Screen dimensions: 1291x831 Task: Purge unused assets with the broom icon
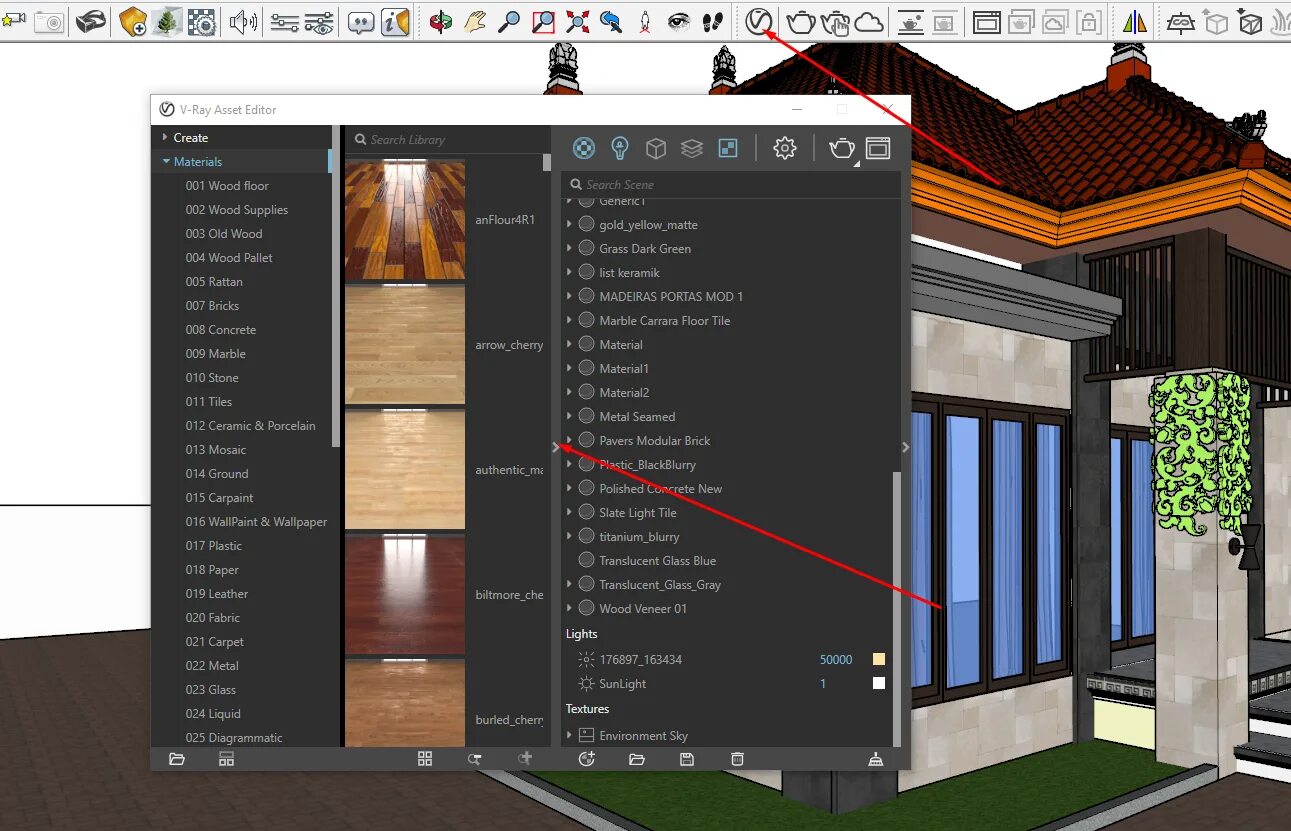(876, 760)
